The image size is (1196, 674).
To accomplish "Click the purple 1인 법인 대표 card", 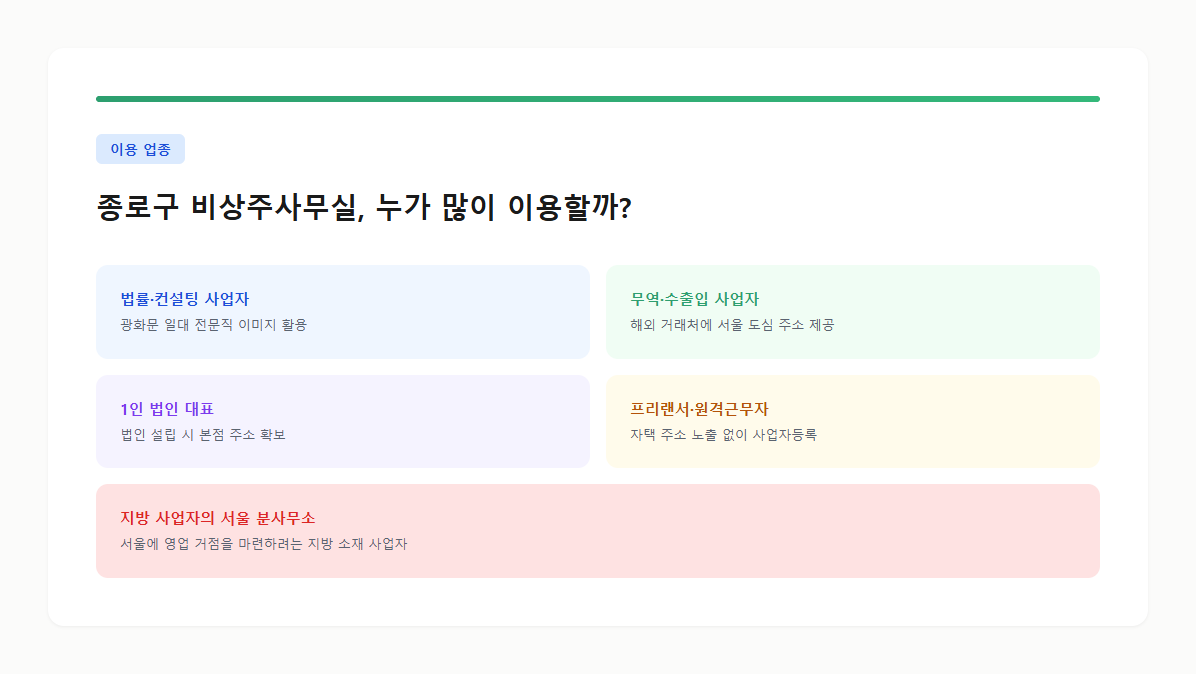I will pos(342,421).
